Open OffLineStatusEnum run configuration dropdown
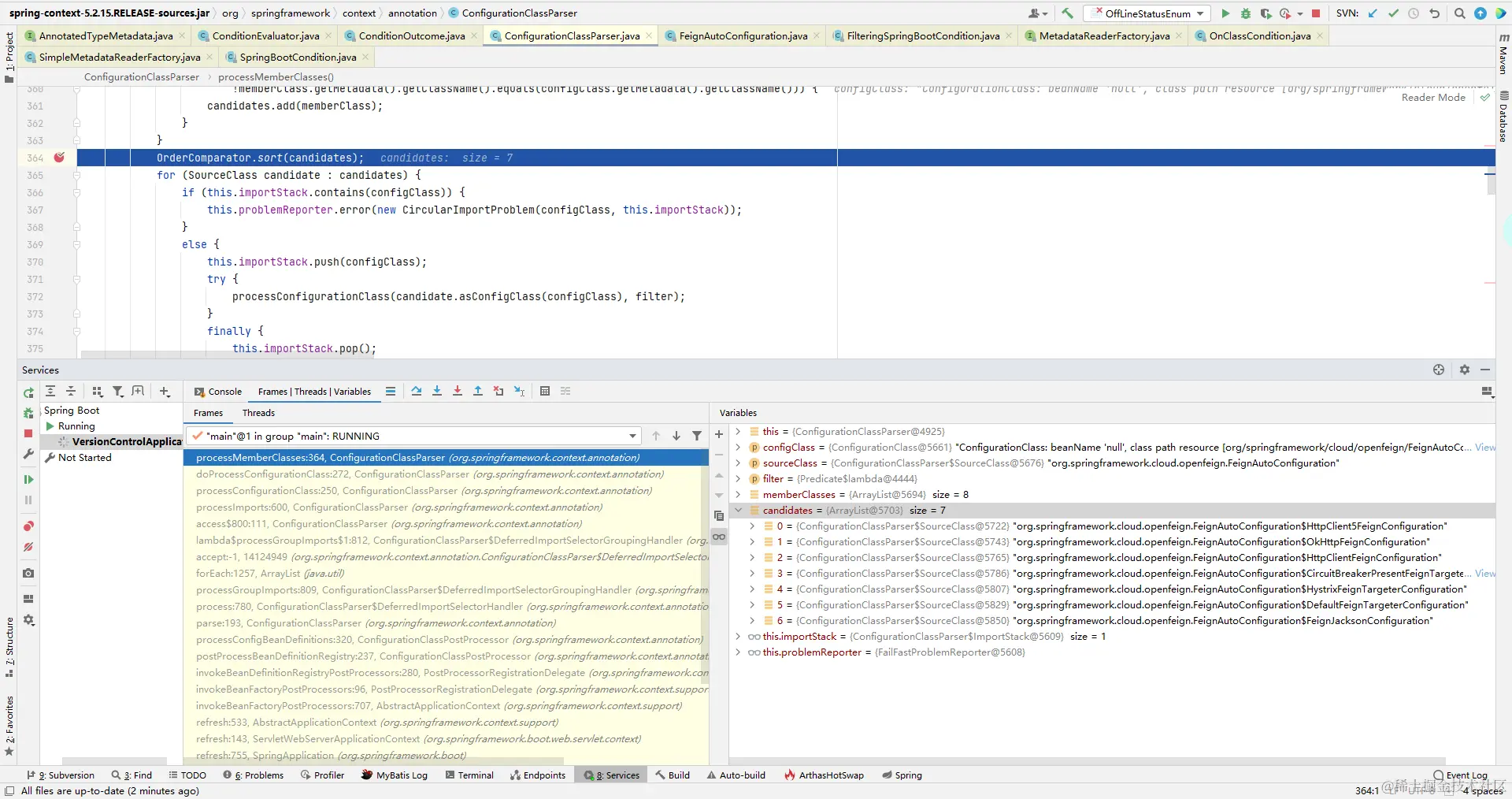1512x799 pixels. [1147, 13]
